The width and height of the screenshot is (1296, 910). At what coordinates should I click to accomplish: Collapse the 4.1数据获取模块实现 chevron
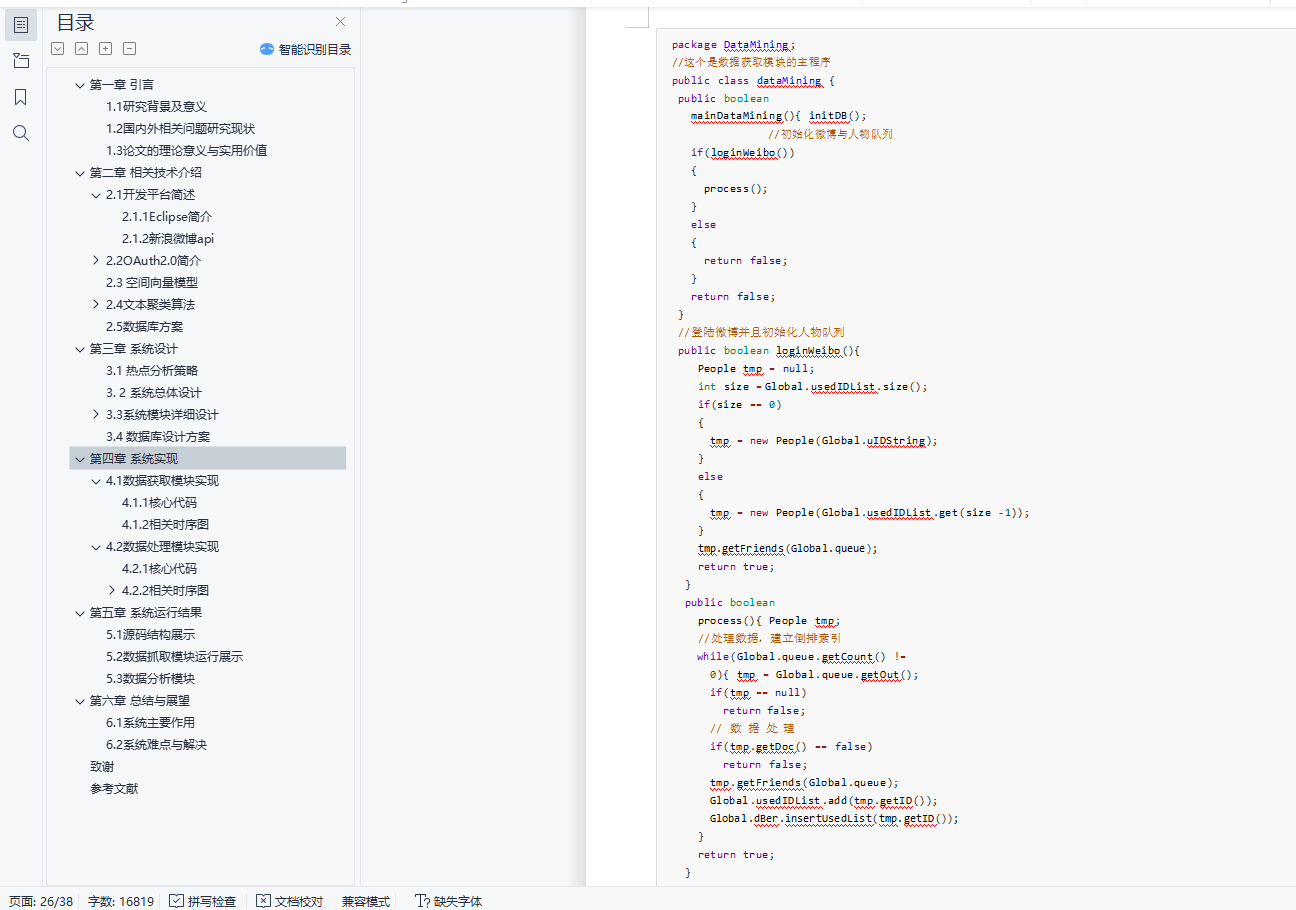point(96,481)
